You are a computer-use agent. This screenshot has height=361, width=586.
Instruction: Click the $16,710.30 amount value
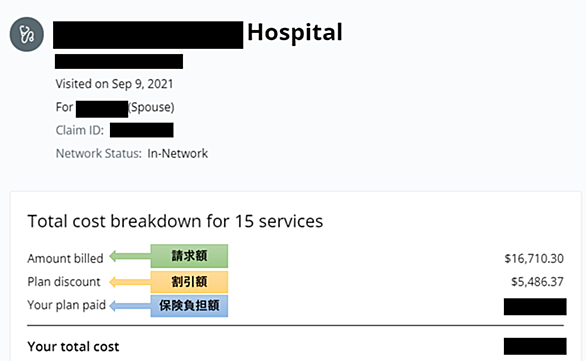point(534,259)
